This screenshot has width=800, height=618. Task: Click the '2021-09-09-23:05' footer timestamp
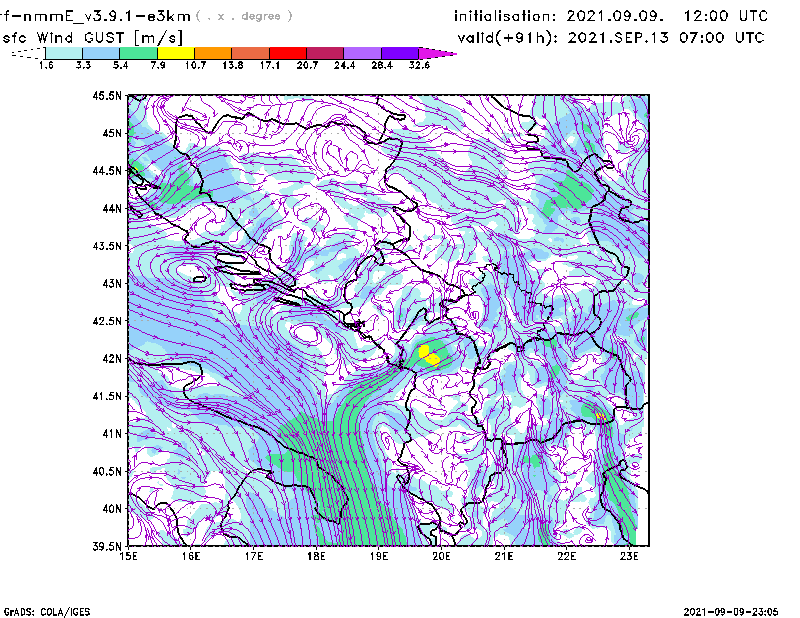pyautogui.click(x=731, y=612)
